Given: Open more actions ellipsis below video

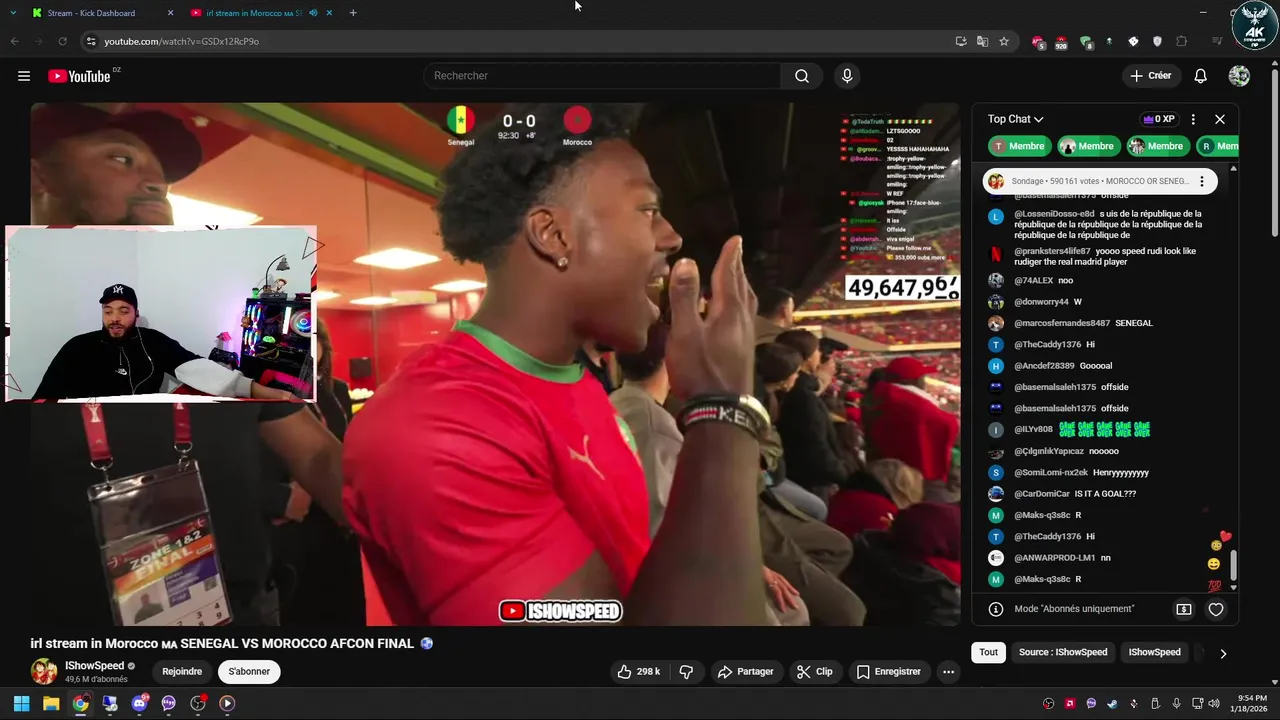Looking at the screenshot, I should [948, 672].
